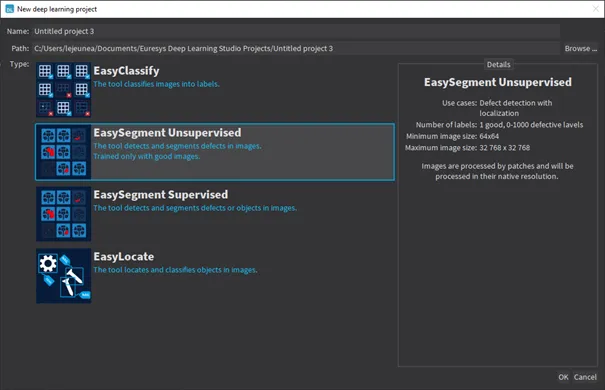Click 'The tool locates and classifies objects' text

175,270
